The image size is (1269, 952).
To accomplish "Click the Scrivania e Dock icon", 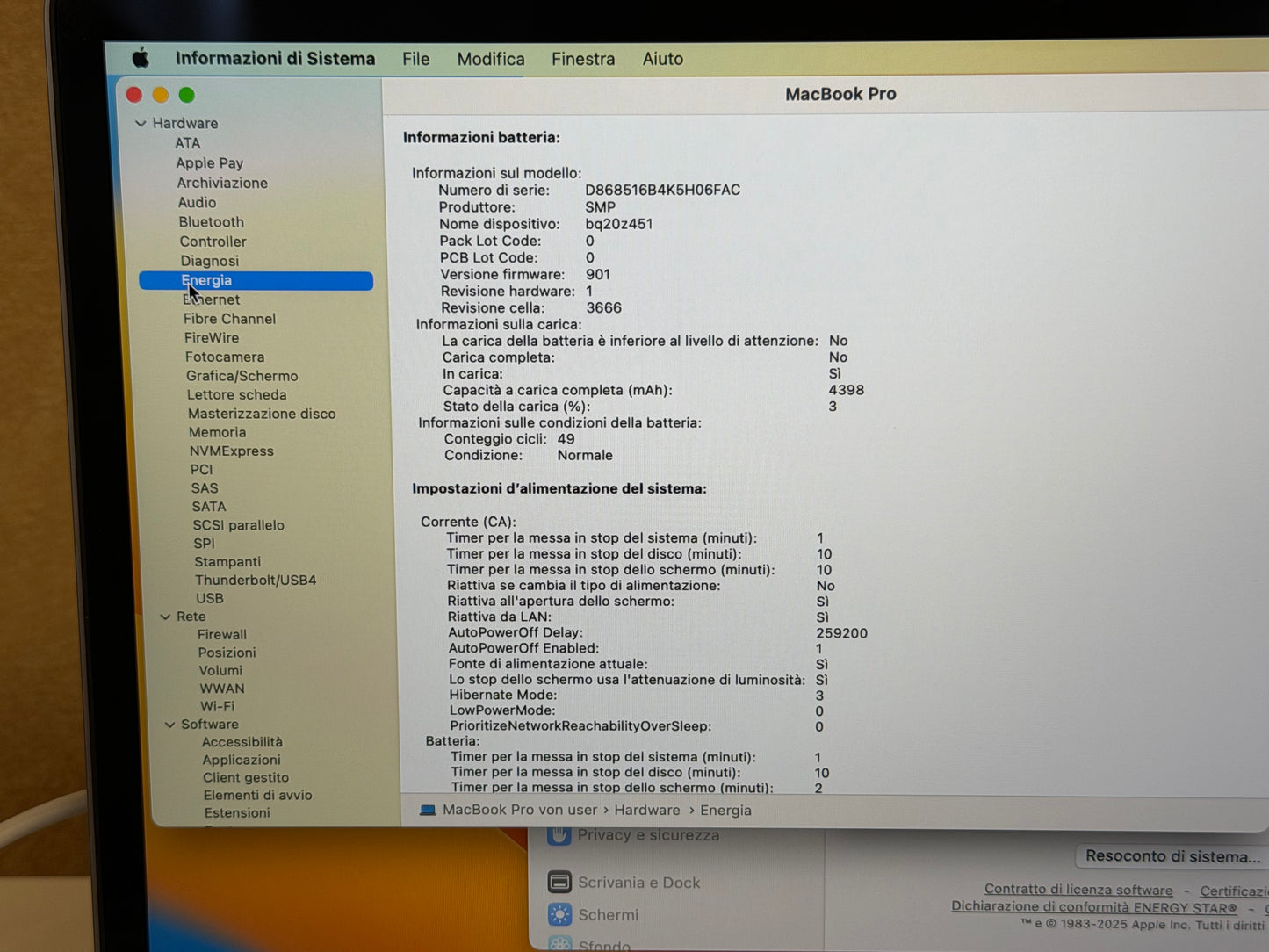I will click(x=559, y=882).
